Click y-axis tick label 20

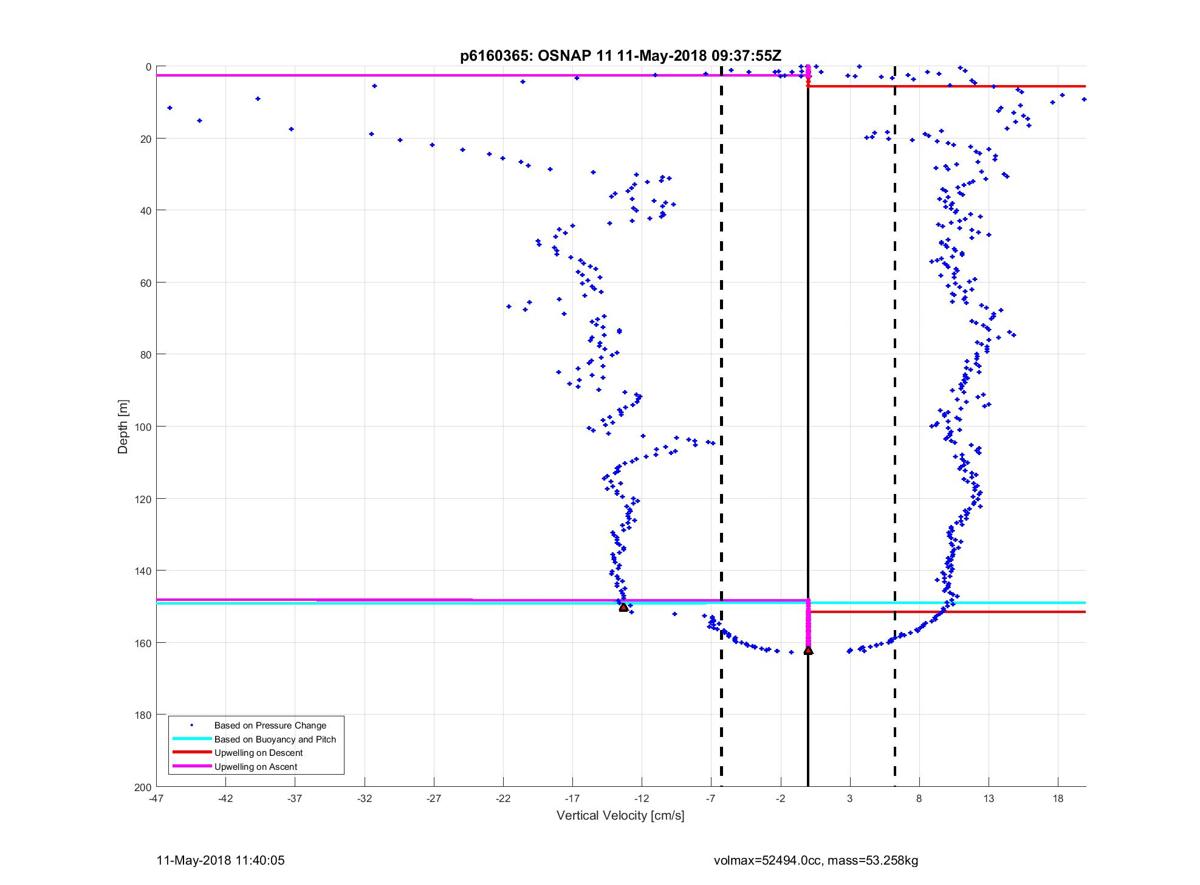pyautogui.click(x=145, y=139)
